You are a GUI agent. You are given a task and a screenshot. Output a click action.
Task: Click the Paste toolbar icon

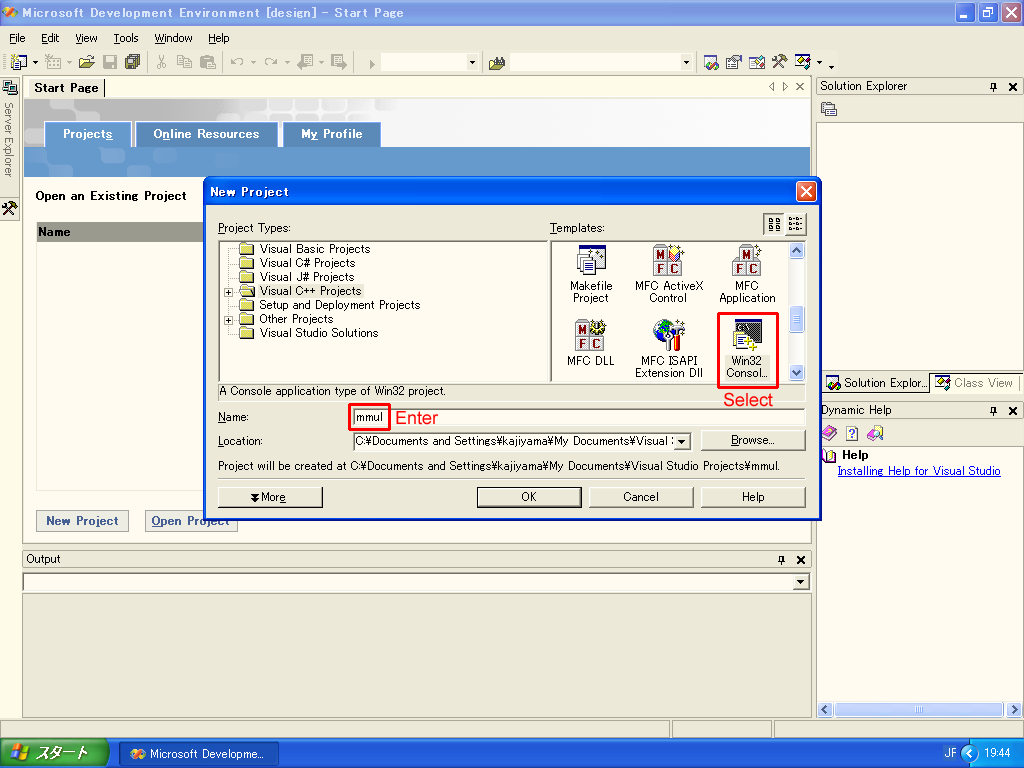tap(208, 62)
